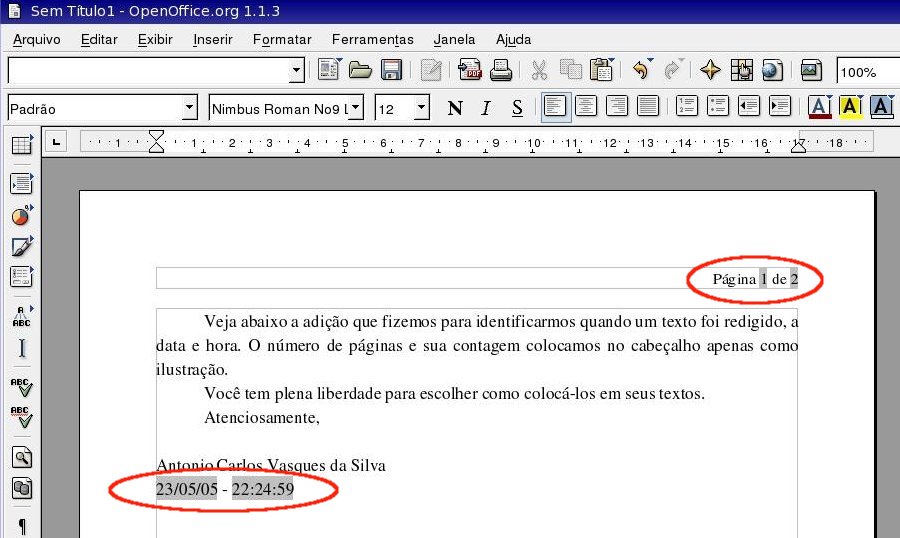Open the font size 12 dropdown
The image size is (900, 538).
click(422, 108)
